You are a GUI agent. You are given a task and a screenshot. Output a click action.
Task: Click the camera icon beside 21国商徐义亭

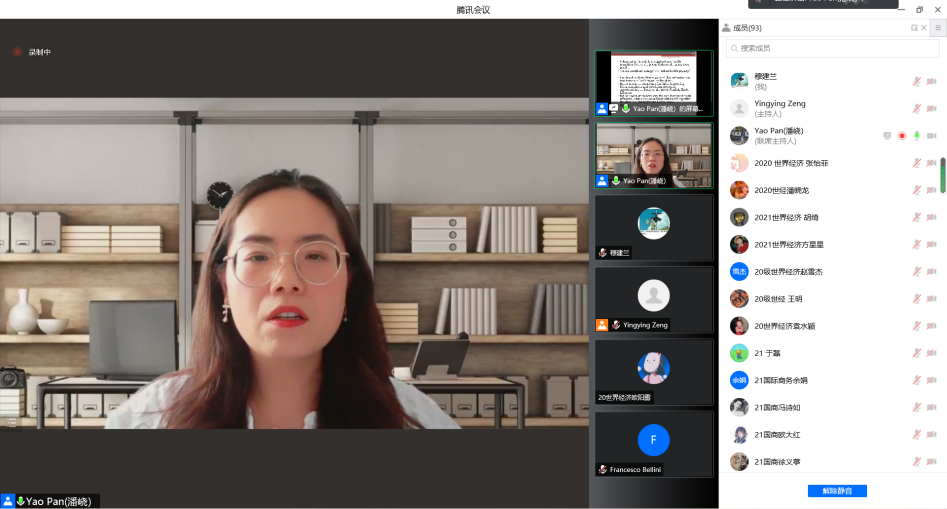931,462
